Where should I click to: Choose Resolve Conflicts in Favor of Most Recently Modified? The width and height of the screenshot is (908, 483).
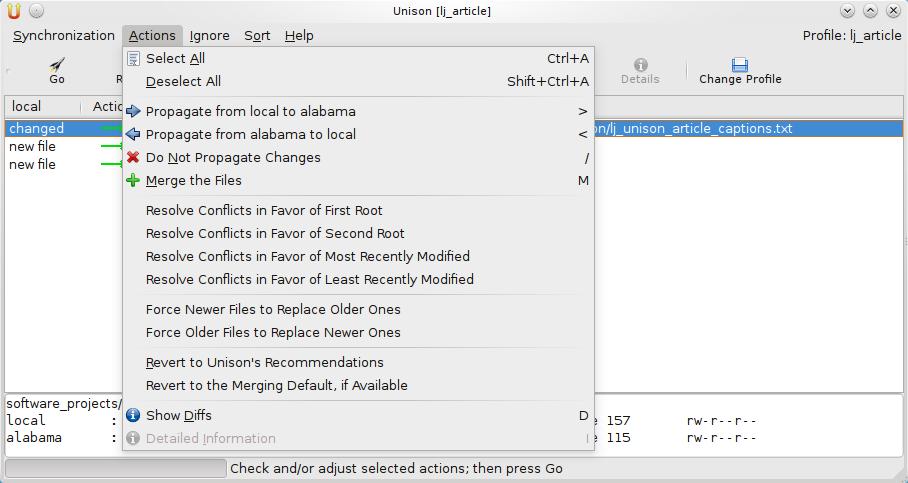click(308, 256)
